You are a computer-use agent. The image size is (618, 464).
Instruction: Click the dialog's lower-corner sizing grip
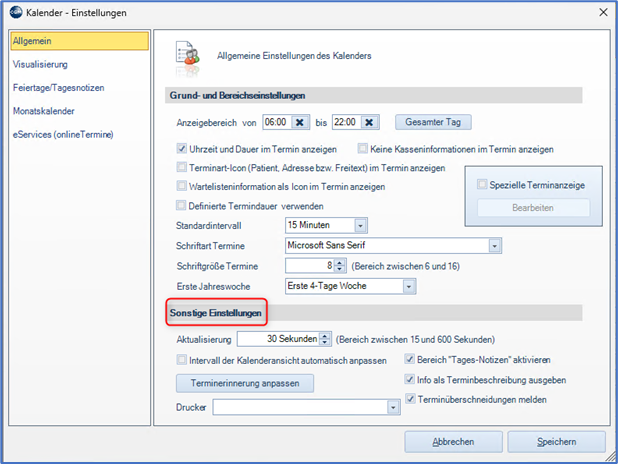(611, 457)
